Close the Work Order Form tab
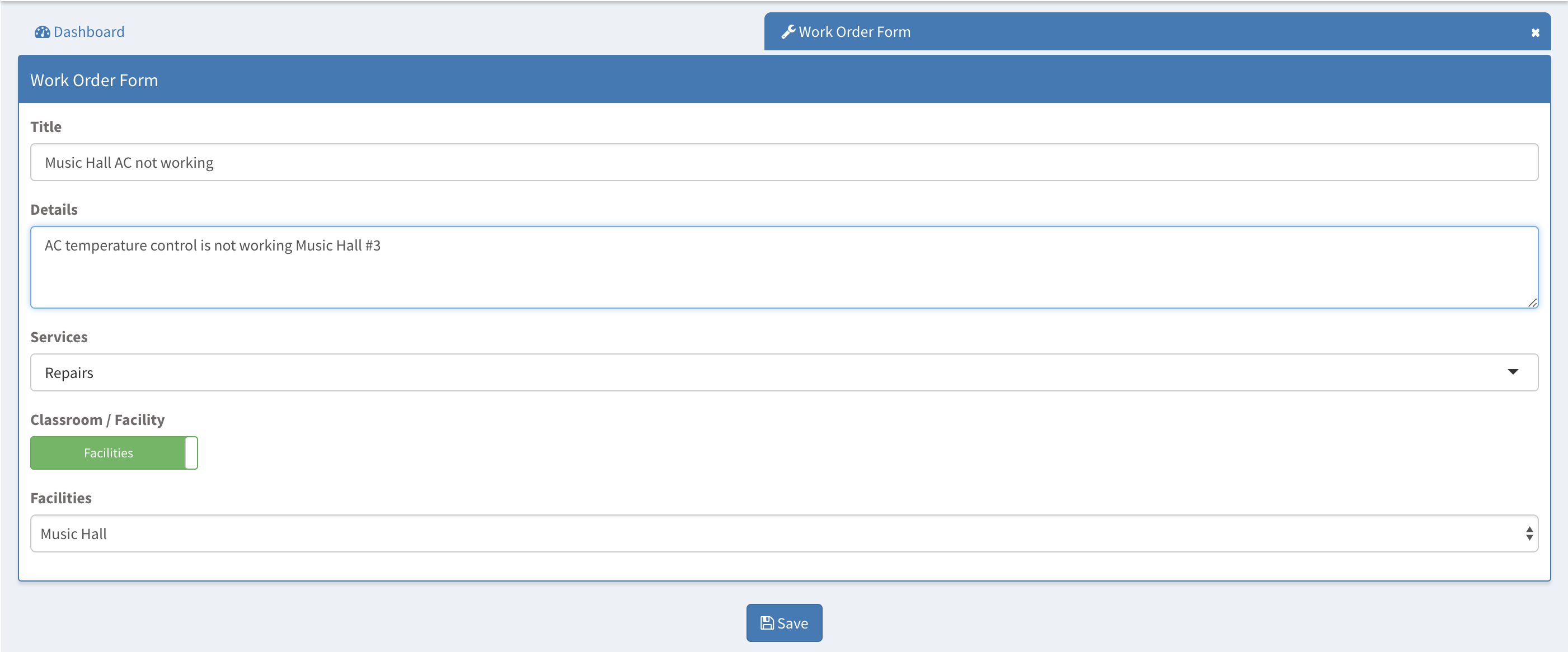 (1535, 33)
